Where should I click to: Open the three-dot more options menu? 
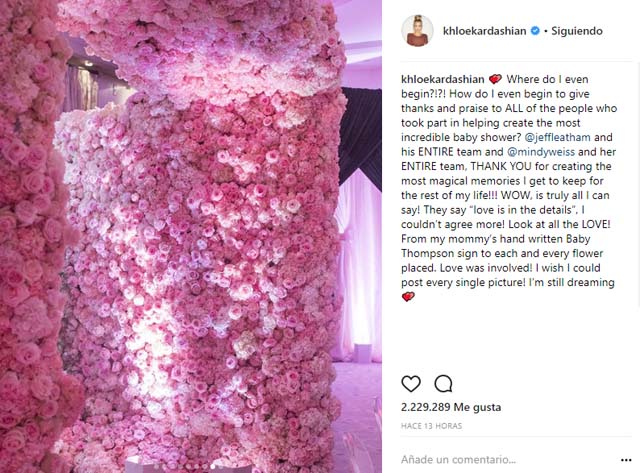tap(626, 460)
